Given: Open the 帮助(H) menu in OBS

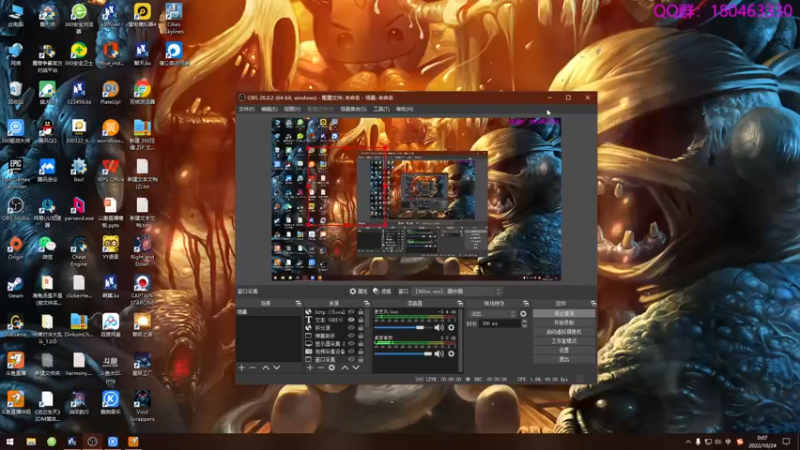Looking at the screenshot, I should [404, 109].
